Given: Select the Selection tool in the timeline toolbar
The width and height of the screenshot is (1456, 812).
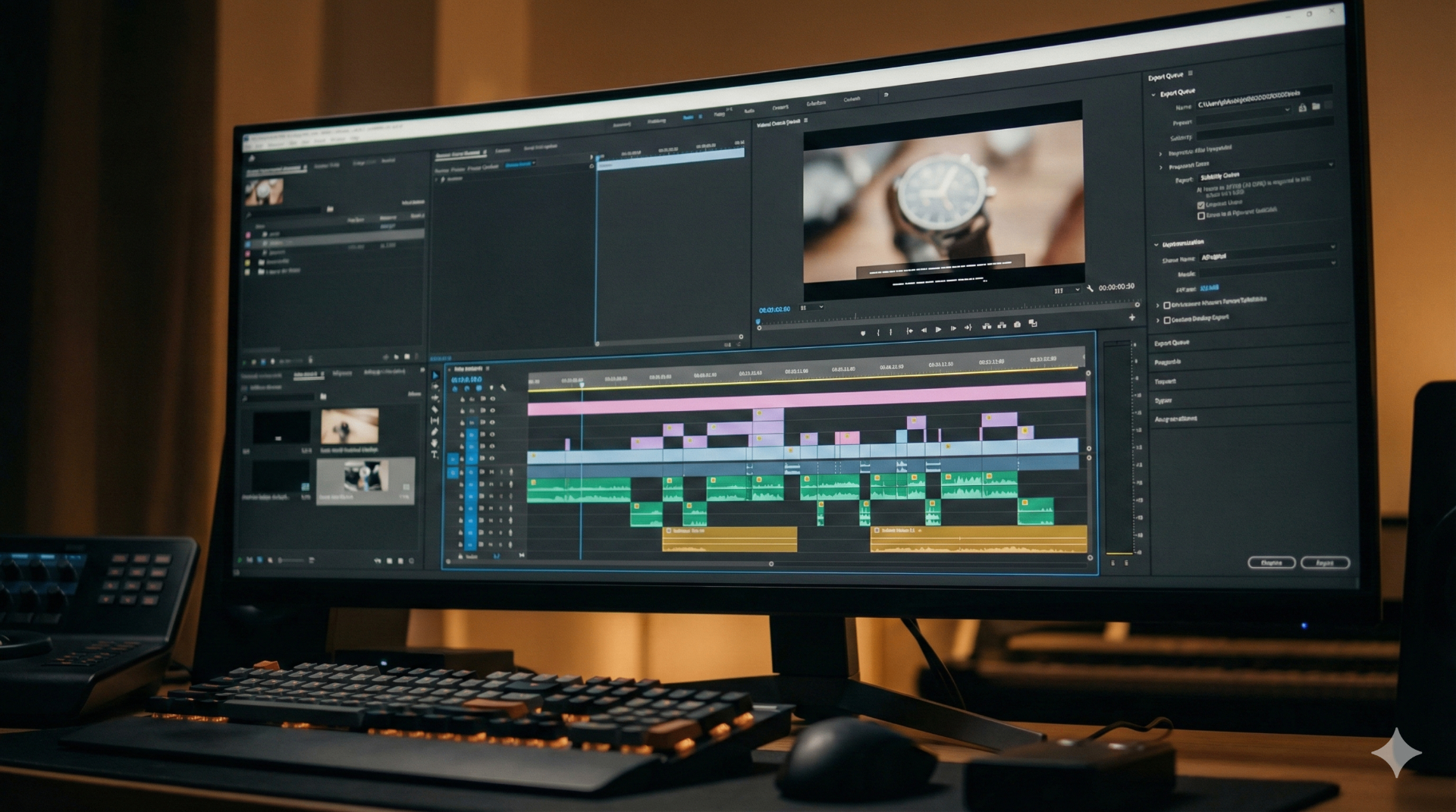Looking at the screenshot, I should tap(435, 377).
